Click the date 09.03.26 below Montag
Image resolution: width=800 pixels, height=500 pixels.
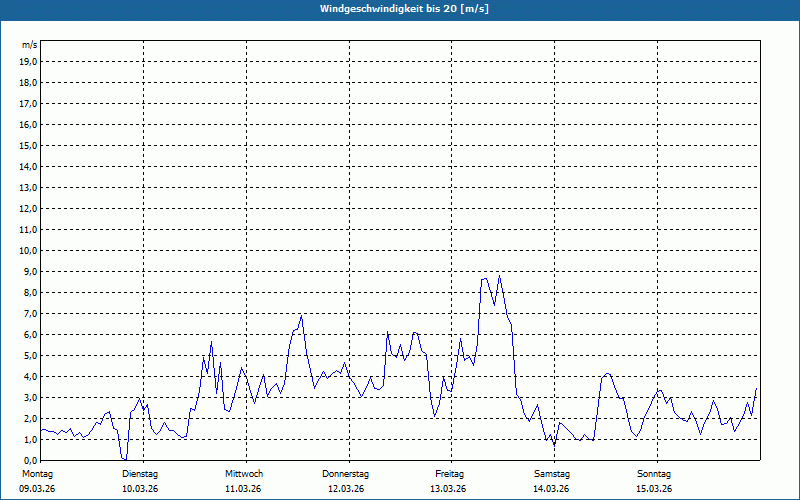pyautogui.click(x=38, y=489)
